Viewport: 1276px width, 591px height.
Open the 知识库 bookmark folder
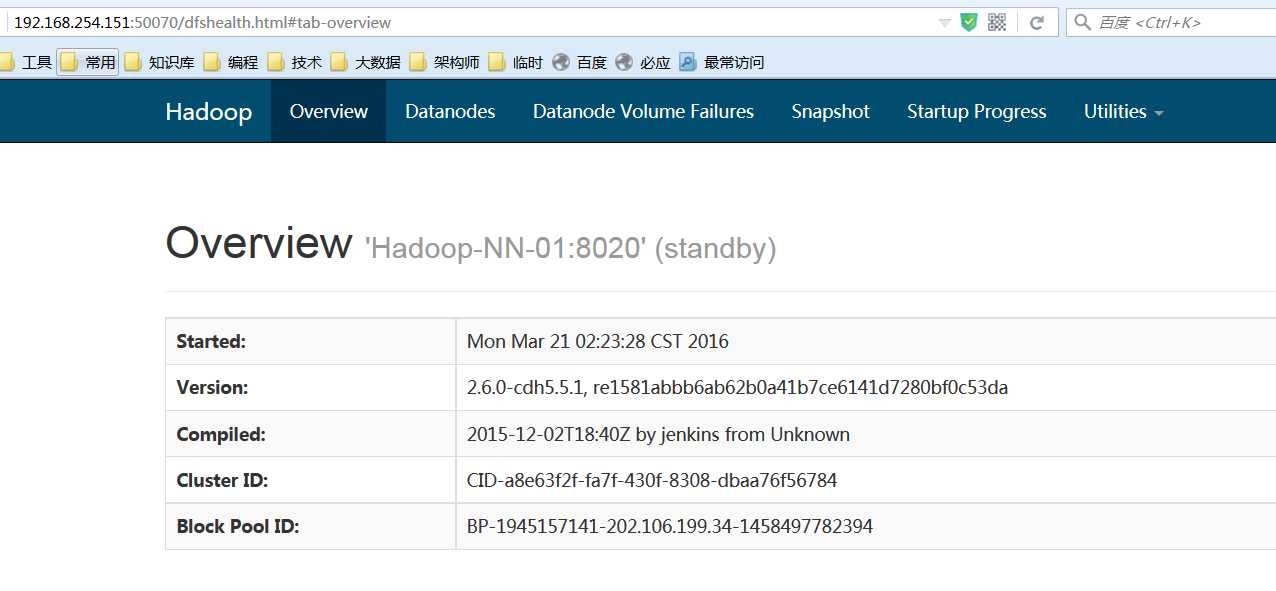click(159, 62)
